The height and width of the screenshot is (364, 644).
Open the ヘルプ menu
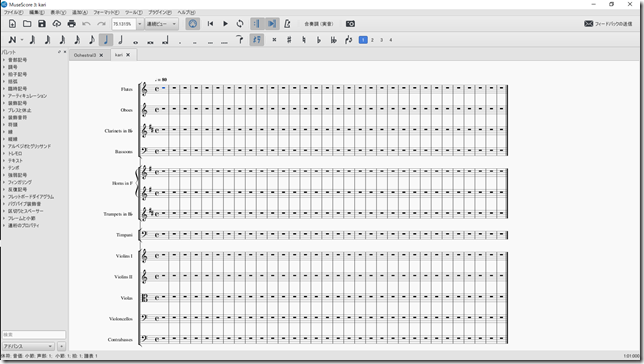pos(186,12)
